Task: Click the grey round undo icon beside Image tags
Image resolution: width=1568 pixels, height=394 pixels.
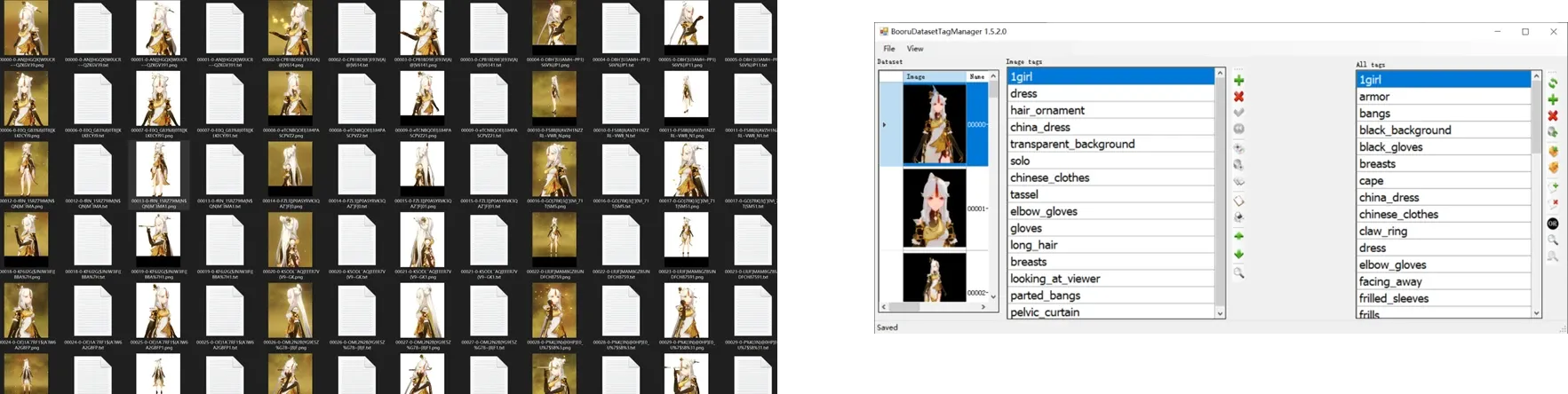Action: (1238, 130)
